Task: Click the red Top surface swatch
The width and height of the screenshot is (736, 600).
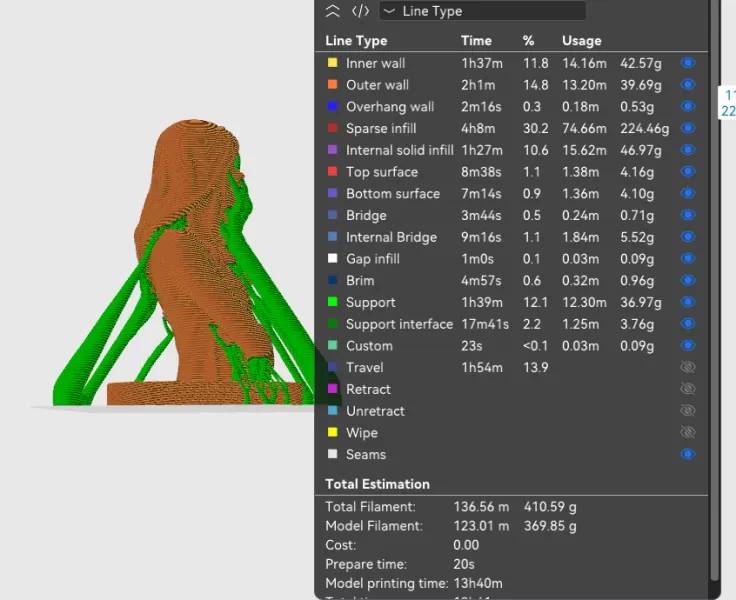Action: 332,171
